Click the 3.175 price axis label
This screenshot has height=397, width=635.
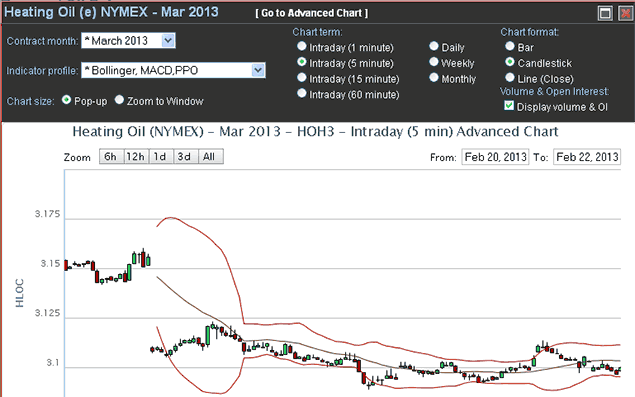click(47, 214)
